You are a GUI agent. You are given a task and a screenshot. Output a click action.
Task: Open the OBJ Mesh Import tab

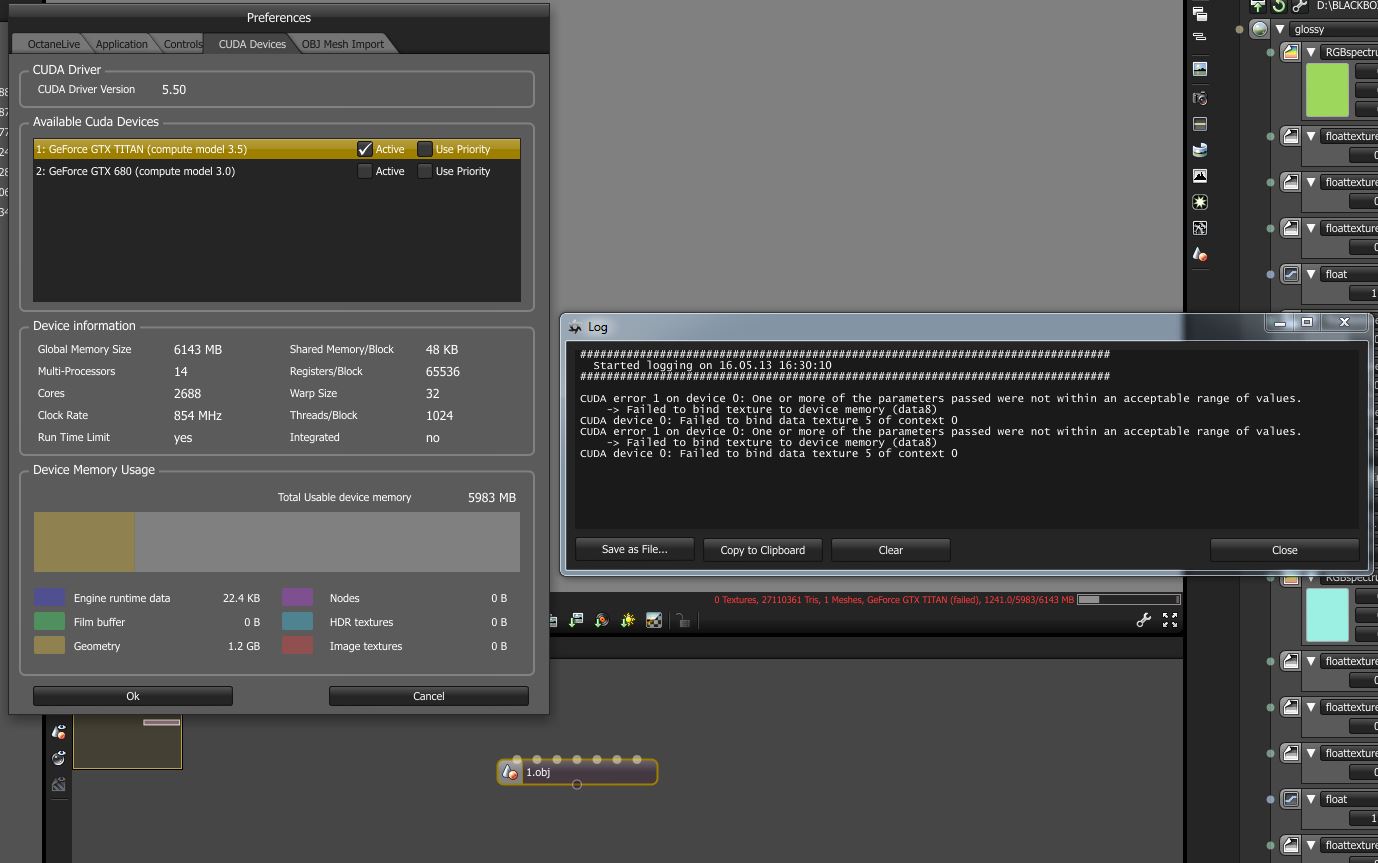343,44
